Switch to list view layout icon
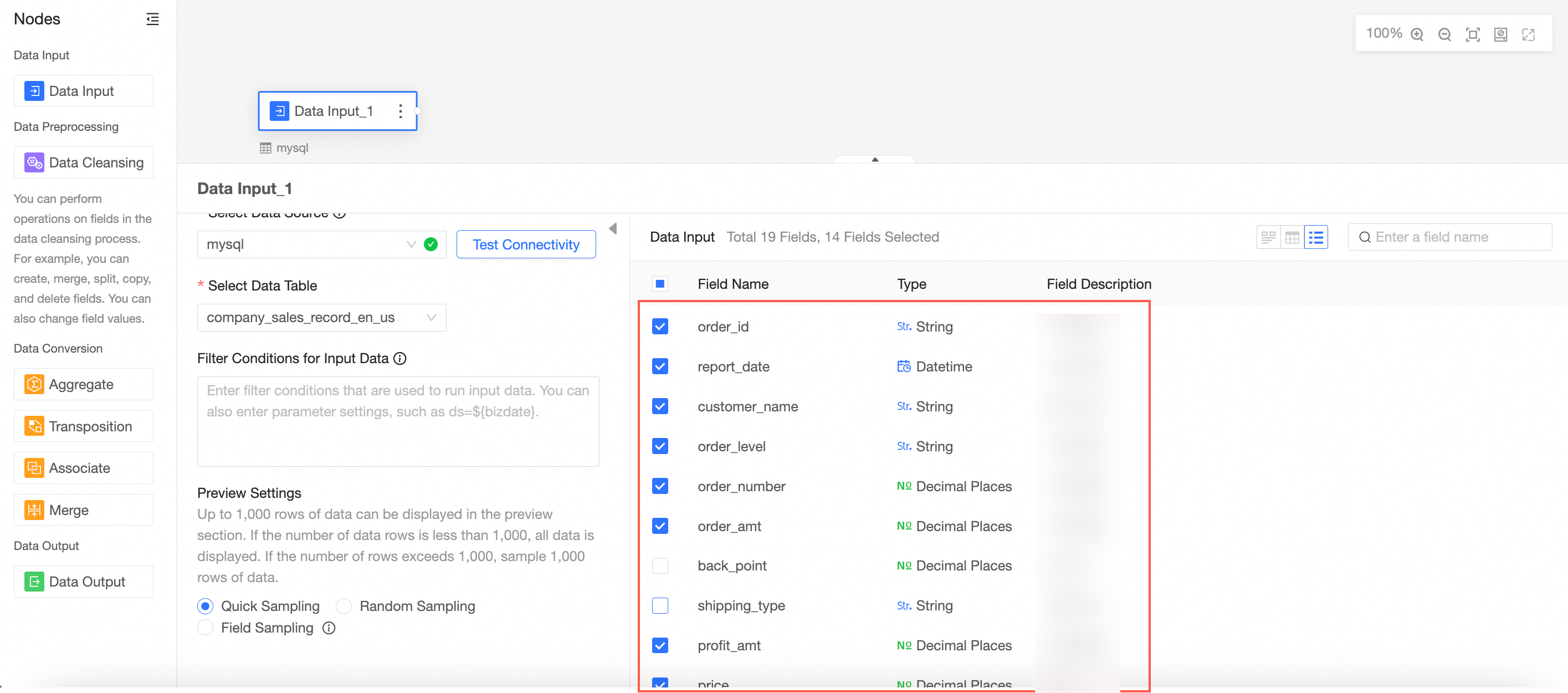The height and width of the screenshot is (693, 1568). click(1315, 237)
